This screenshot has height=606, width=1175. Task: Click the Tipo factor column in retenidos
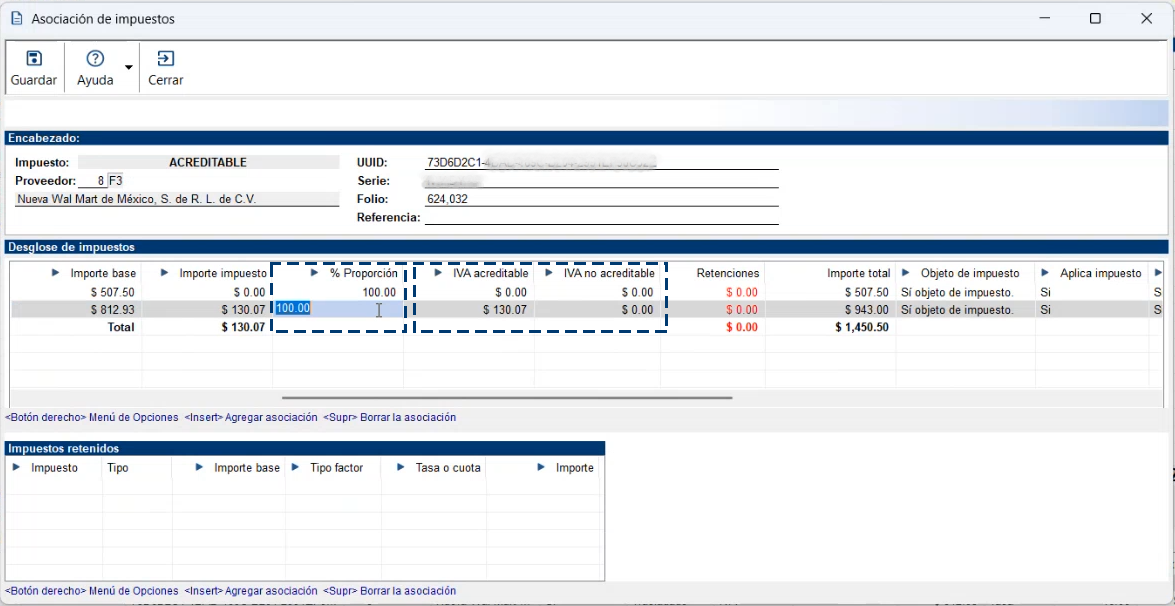point(336,468)
